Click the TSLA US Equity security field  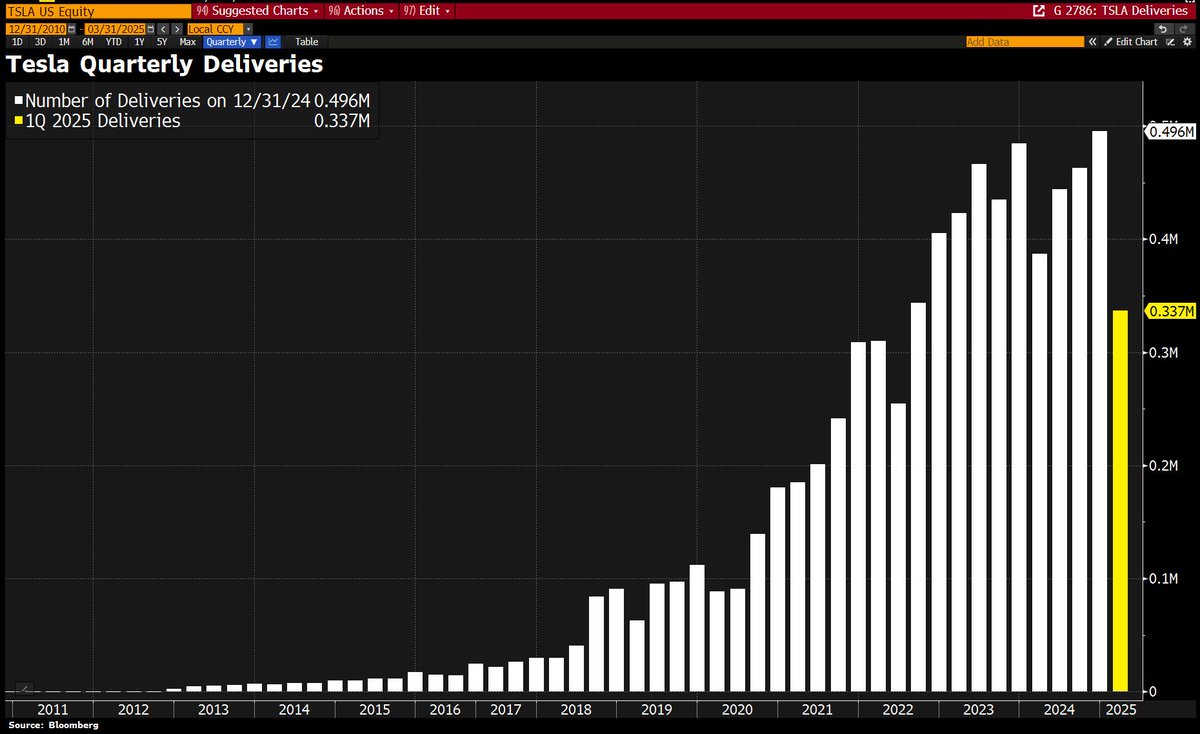pyautogui.click(x=97, y=11)
